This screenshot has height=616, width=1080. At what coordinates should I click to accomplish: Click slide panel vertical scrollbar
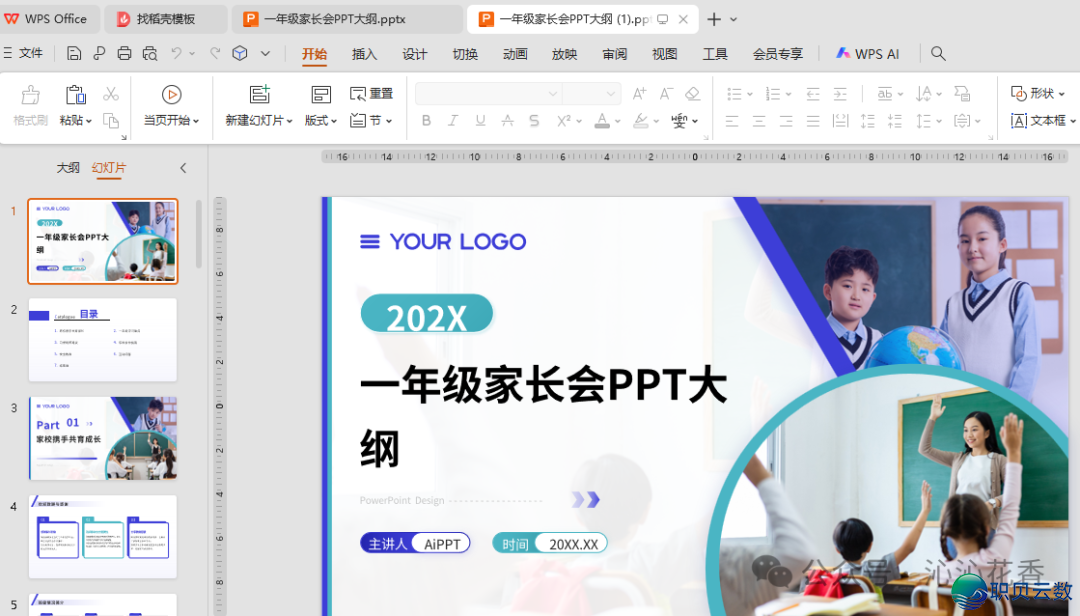point(199,234)
